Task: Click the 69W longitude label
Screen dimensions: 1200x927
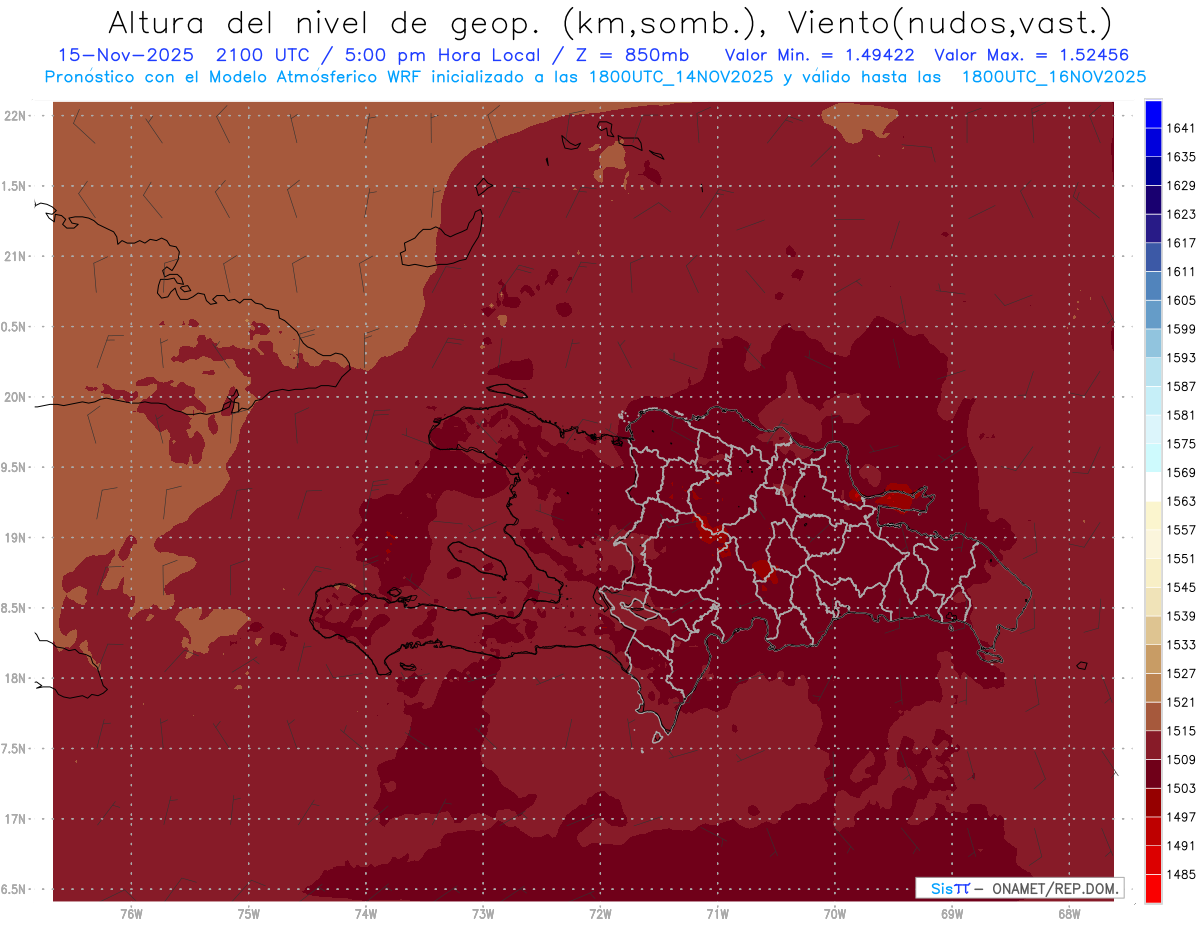Action: [952, 914]
